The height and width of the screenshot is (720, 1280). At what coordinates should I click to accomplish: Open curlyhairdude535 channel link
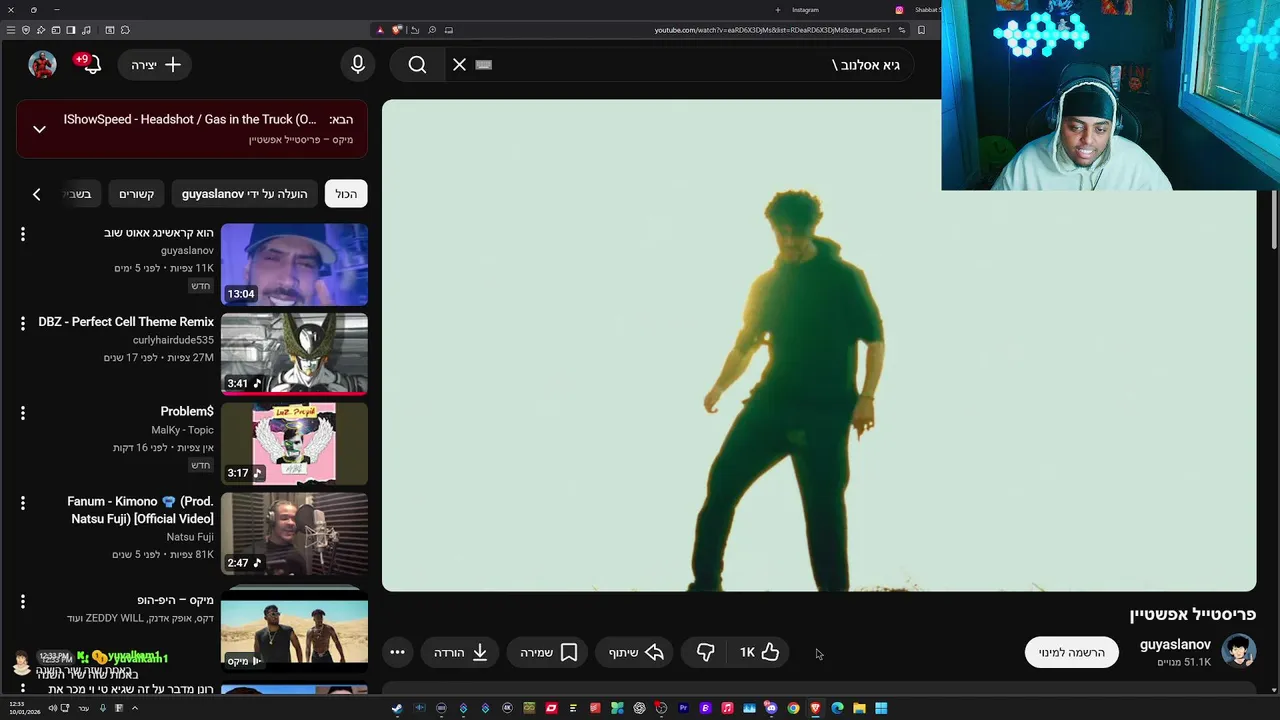(173, 340)
